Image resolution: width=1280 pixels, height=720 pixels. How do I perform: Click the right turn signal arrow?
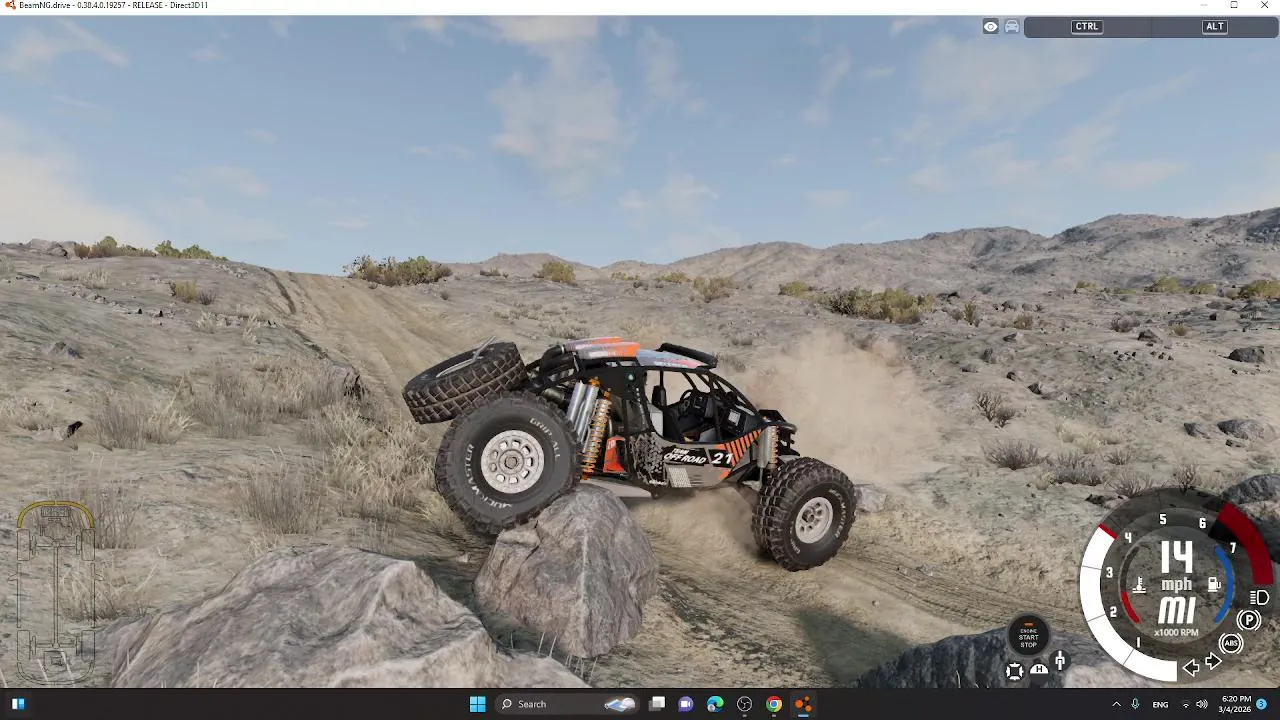point(1213,662)
